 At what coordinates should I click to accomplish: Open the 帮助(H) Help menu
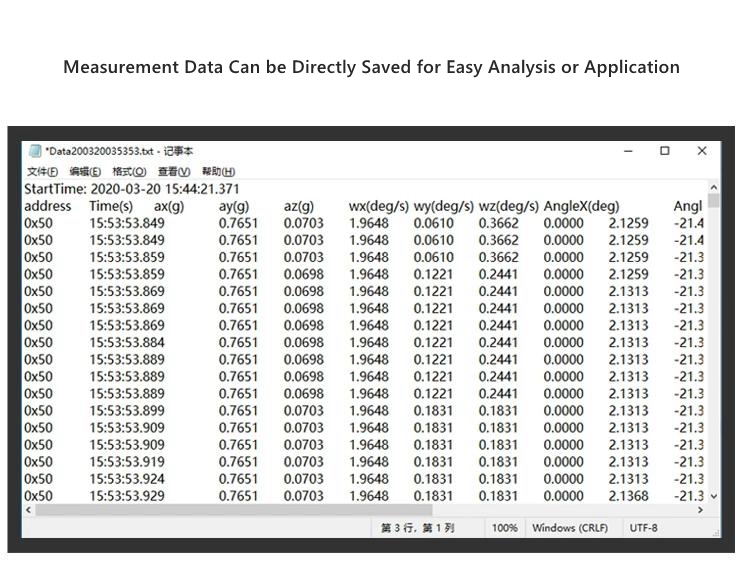(218, 171)
